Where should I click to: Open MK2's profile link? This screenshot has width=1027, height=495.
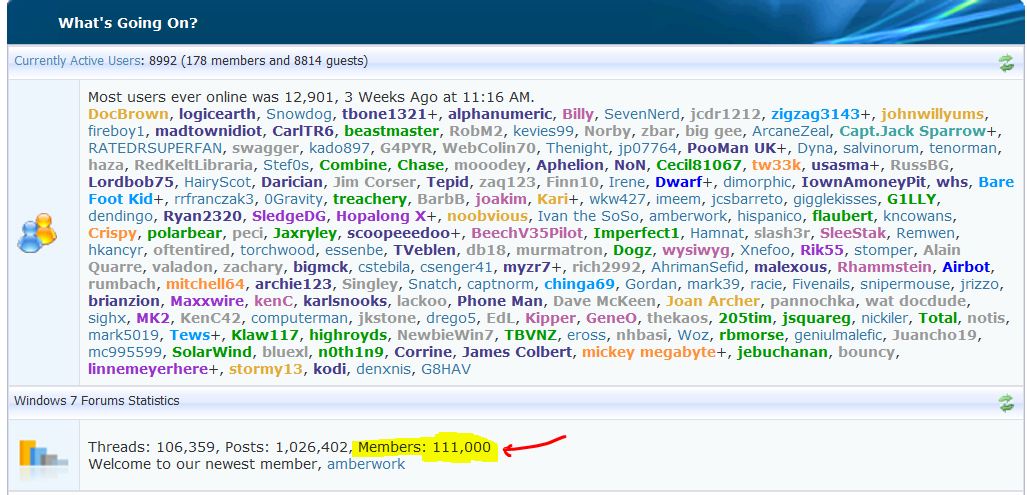(x=153, y=318)
